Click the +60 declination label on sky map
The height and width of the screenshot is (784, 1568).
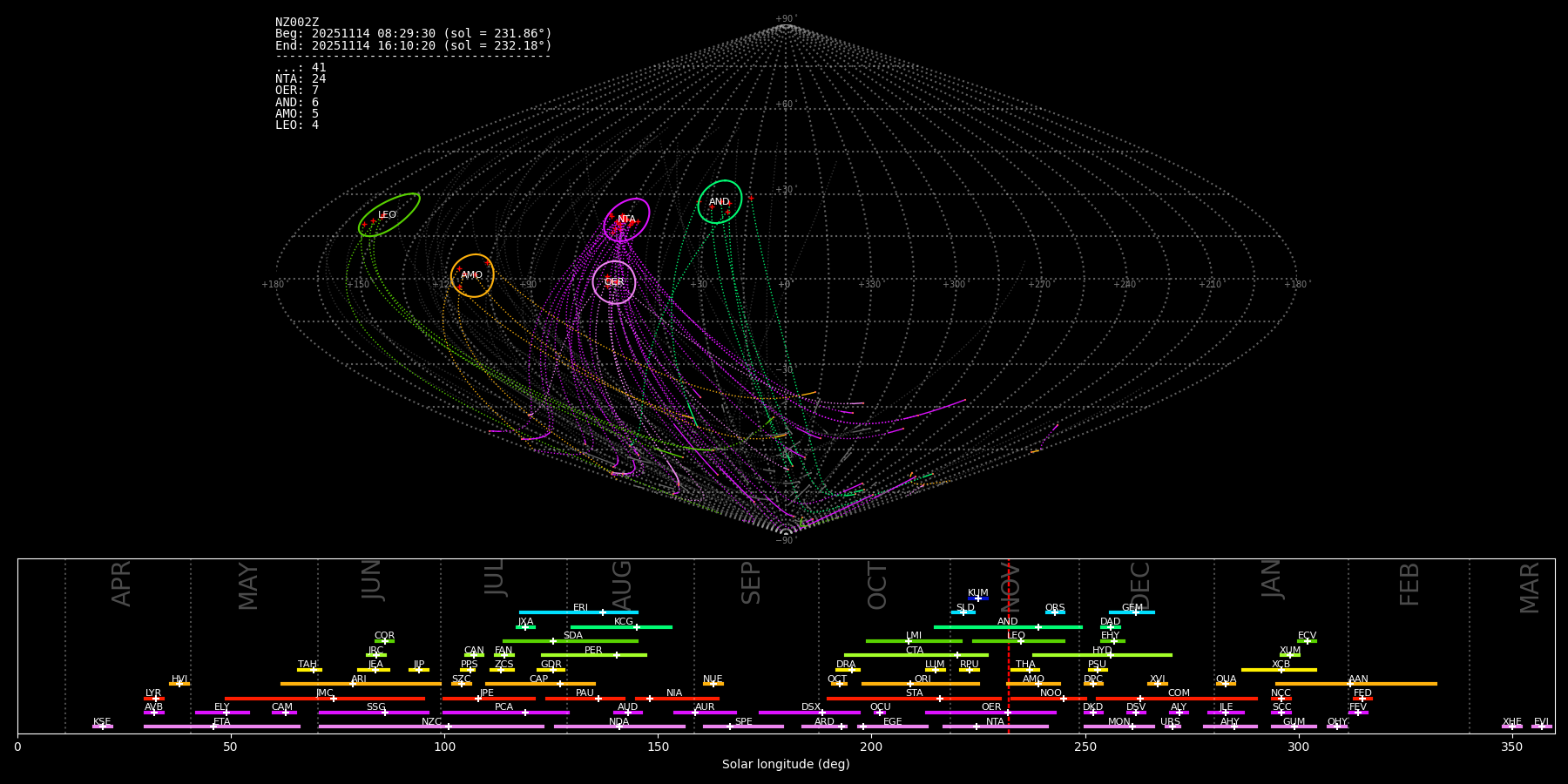tap(785, 105)
